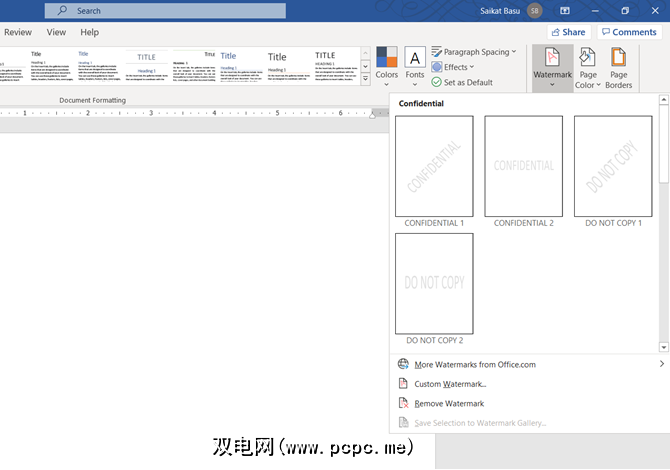Select Remove Watermark option
Screen dimensions: 670x470
449,403
